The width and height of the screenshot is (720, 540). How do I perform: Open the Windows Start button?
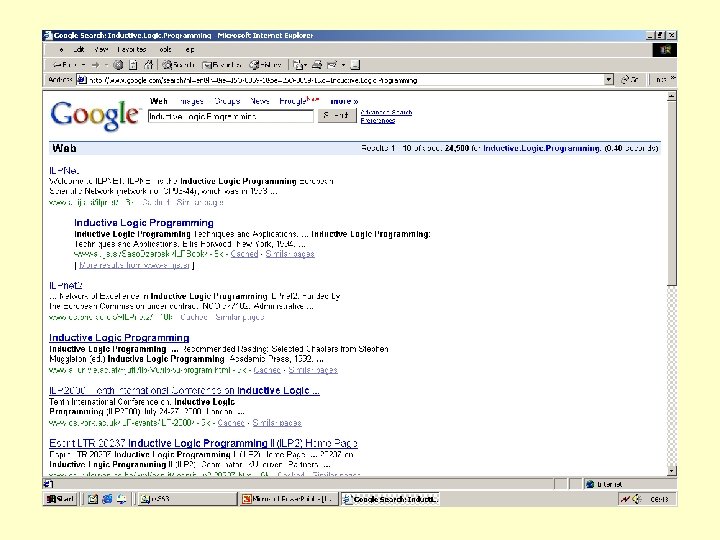(61, 499)
